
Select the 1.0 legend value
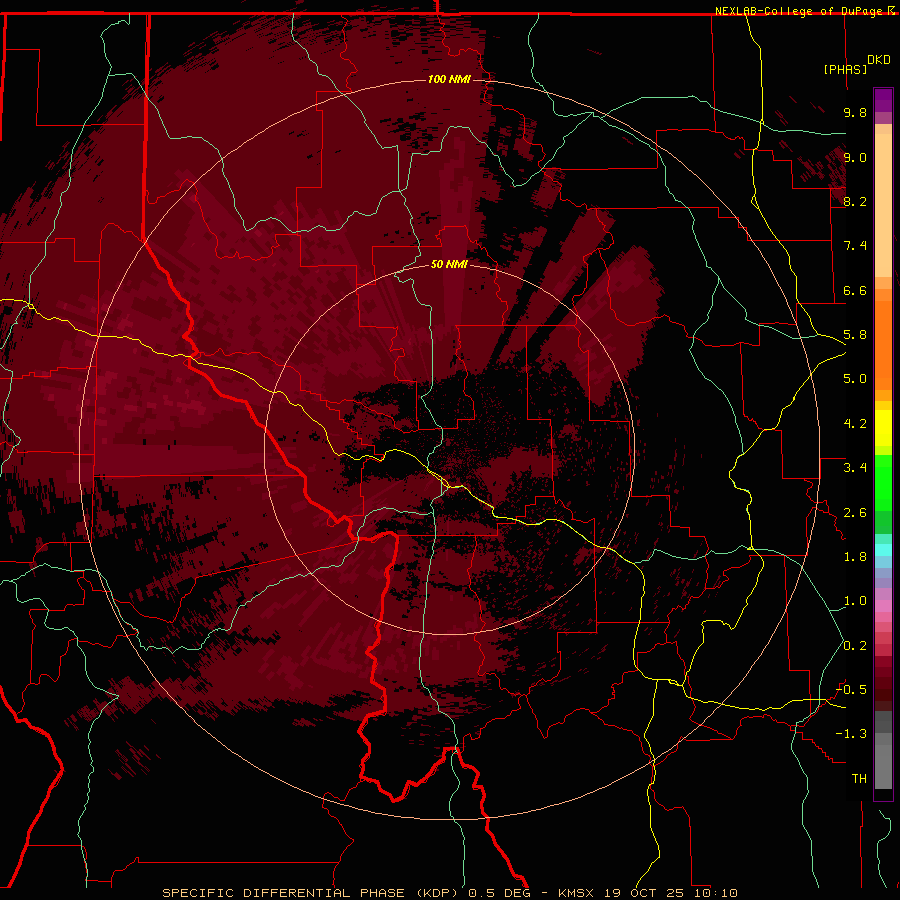pos(855,601)
